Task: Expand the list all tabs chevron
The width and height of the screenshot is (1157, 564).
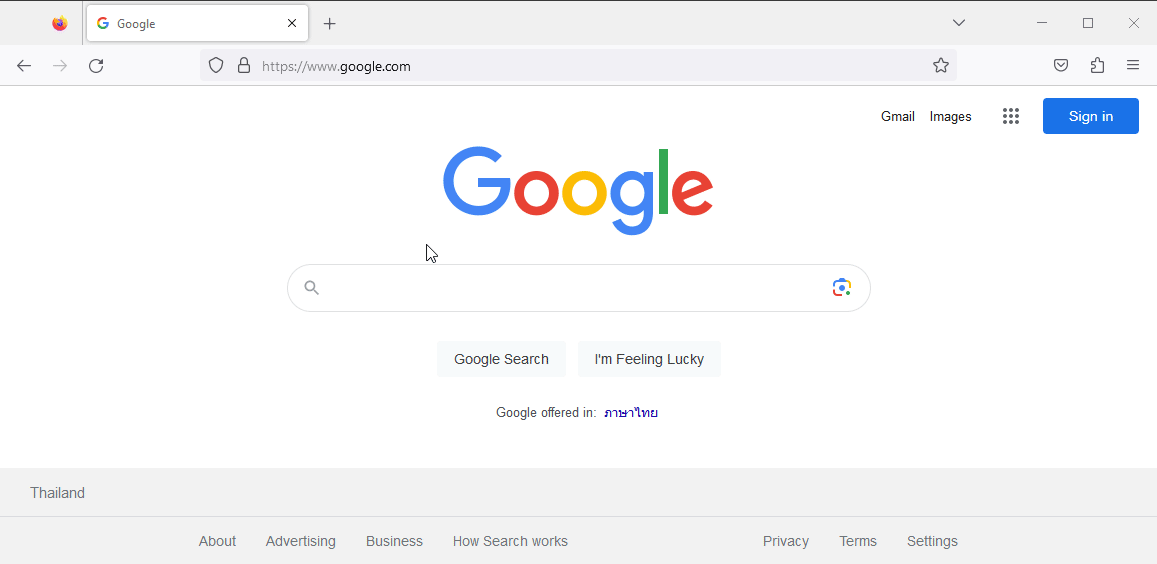Action: [959, 23]
